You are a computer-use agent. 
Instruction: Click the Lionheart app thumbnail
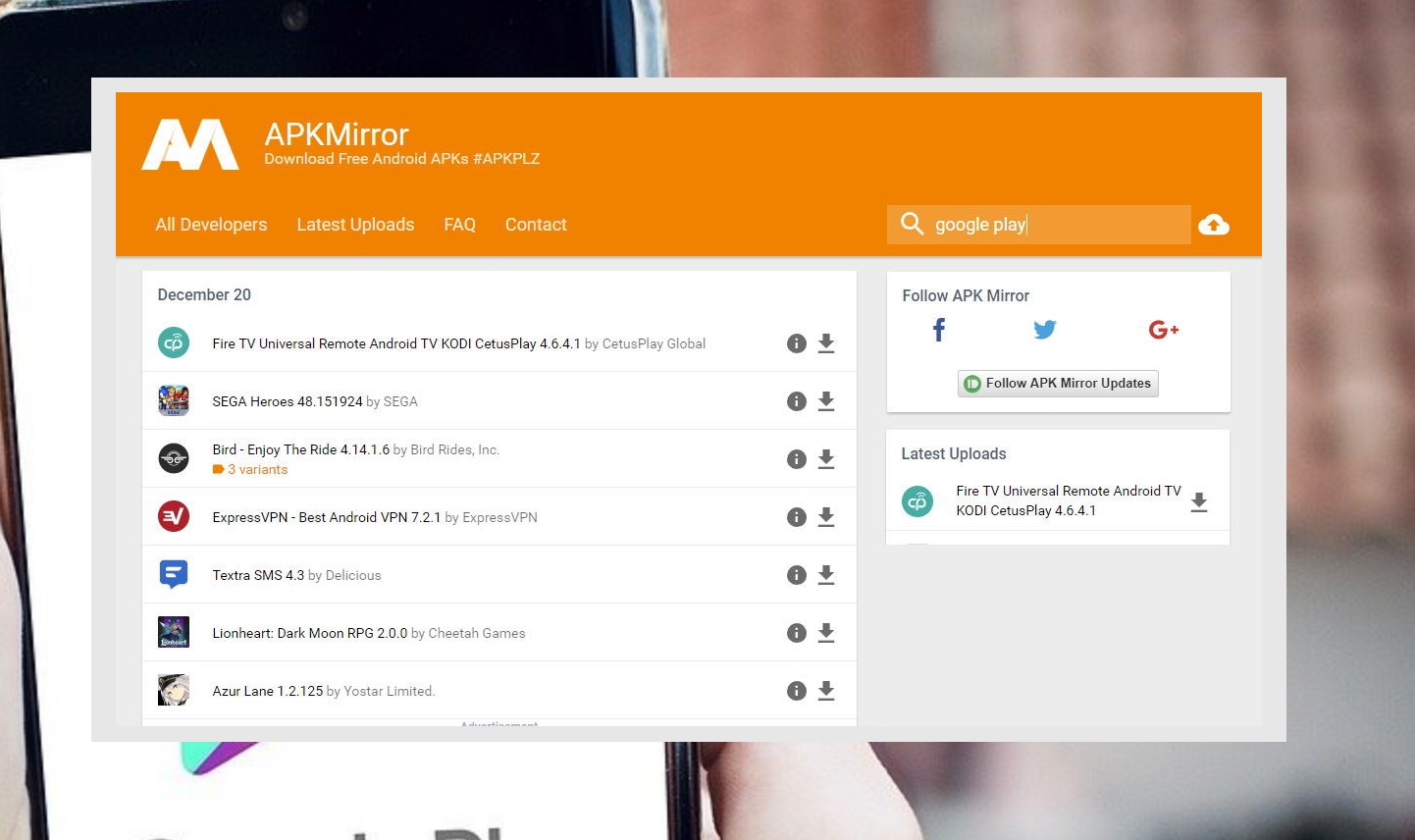(174, 632)
